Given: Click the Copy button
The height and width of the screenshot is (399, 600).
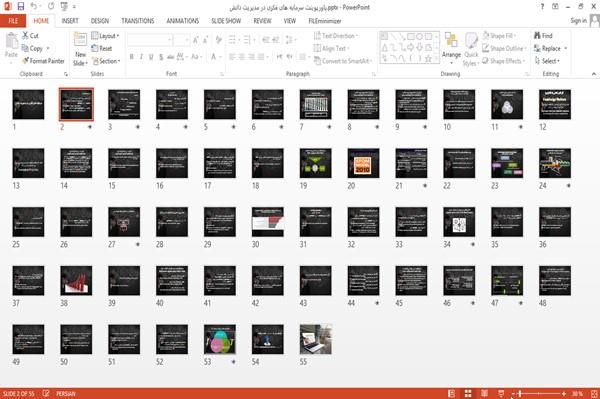Looking at the screenshot, I should pyautogui.click(x=33, y=48).
